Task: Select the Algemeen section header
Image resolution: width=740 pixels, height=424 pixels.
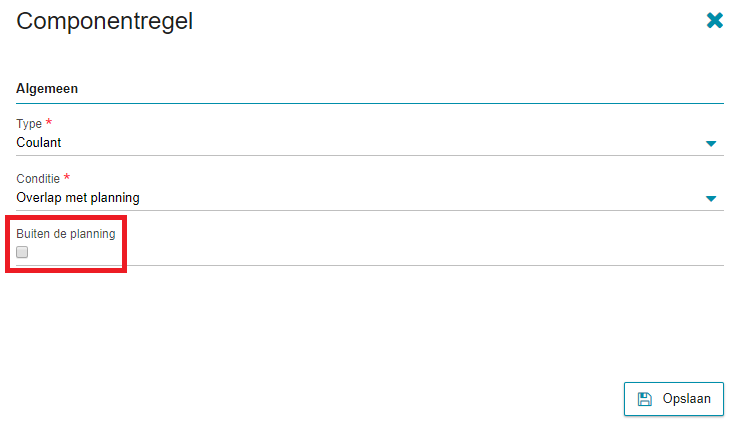Action: pos(47,89)
